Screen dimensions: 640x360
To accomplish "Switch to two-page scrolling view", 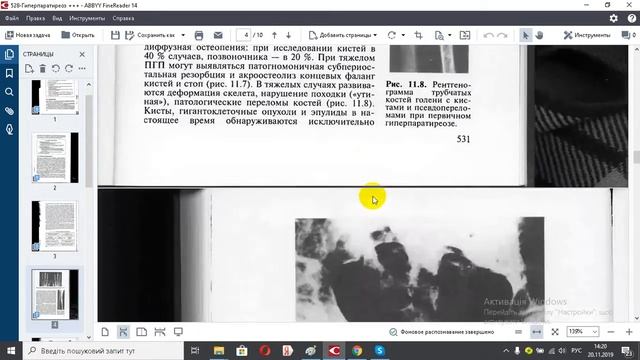I will (x=160, y=332).
